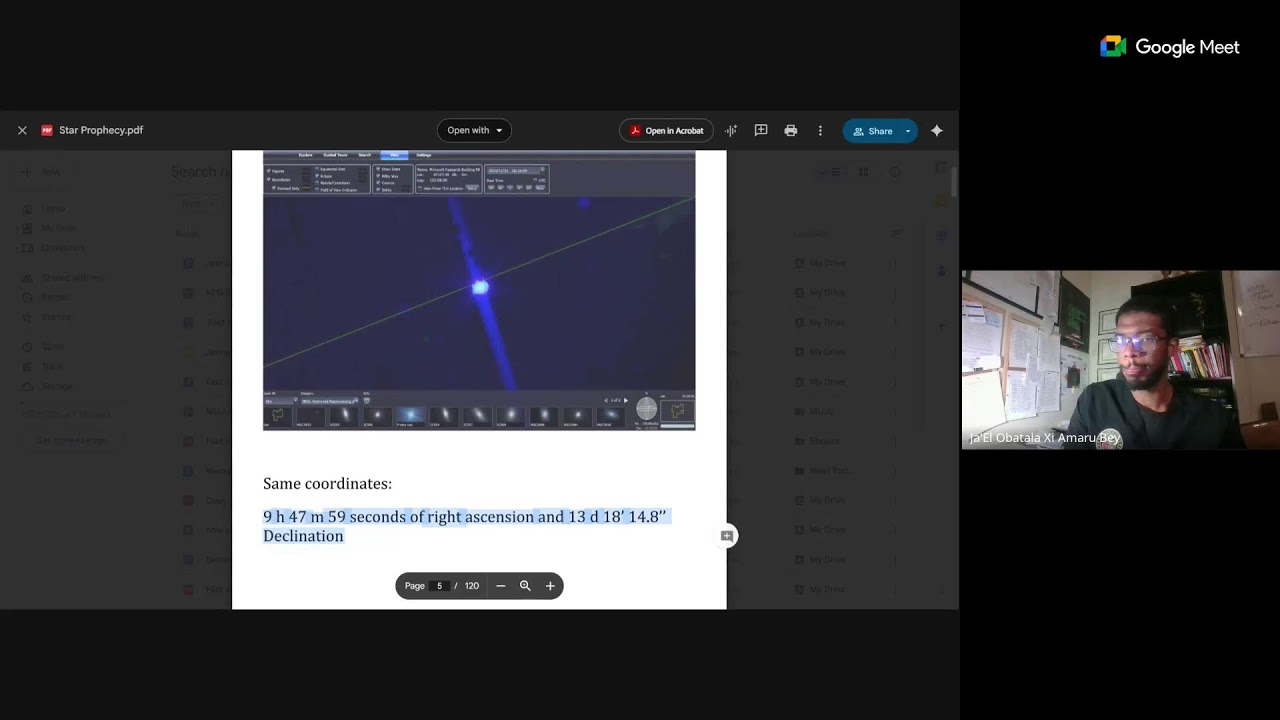Close the Star Prophecy.pdf preview

pos(22,130)
